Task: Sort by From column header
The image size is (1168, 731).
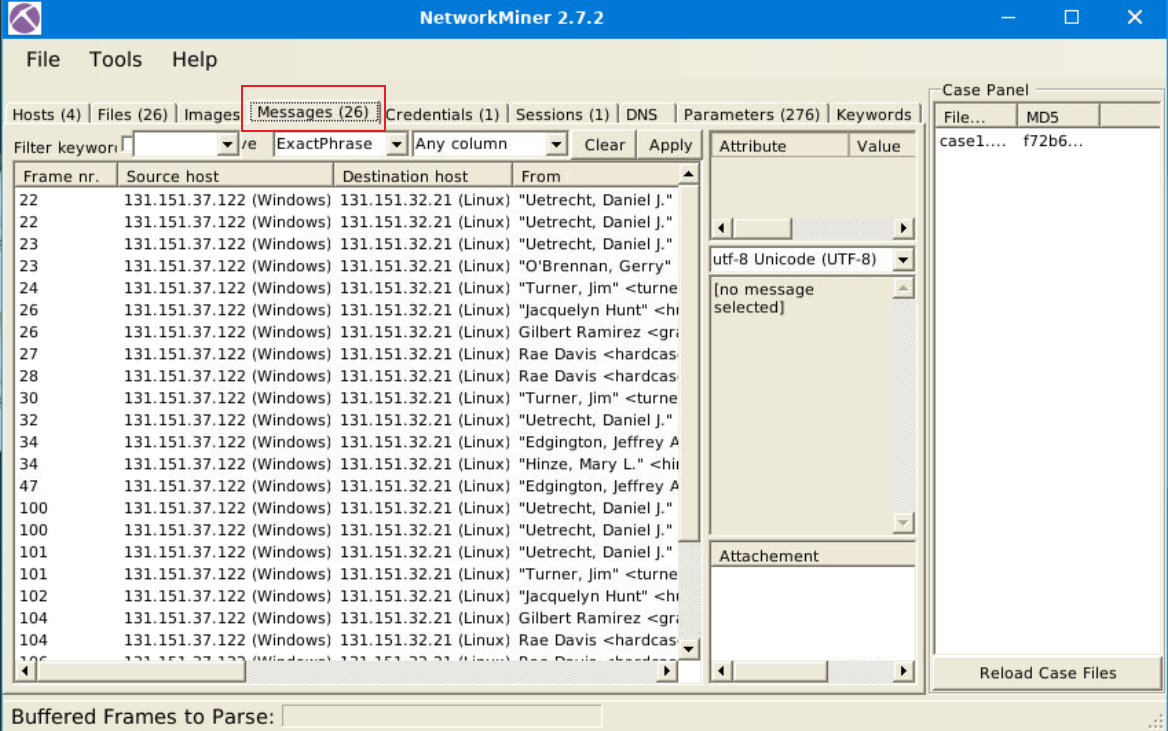Action: [595, 177]
